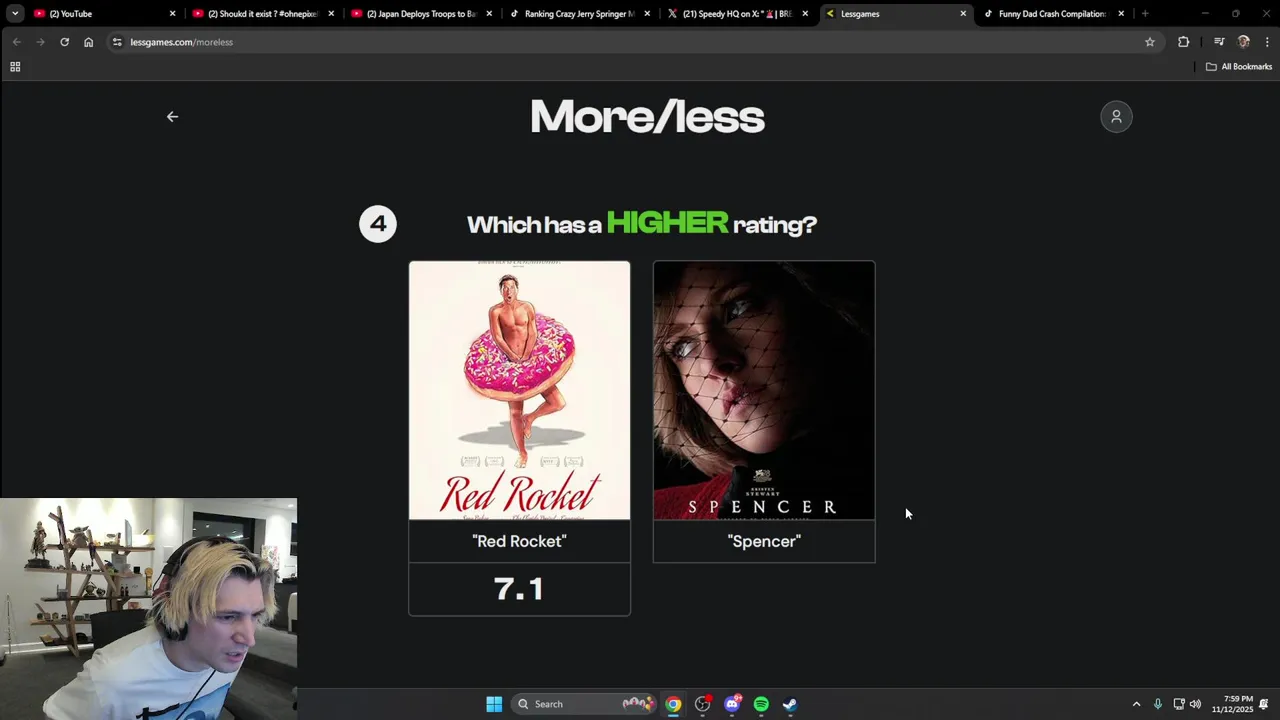1280x720 pixels.
Task: Open the media controls icon in the Chrome toolbar
Action: [1219, 42]
